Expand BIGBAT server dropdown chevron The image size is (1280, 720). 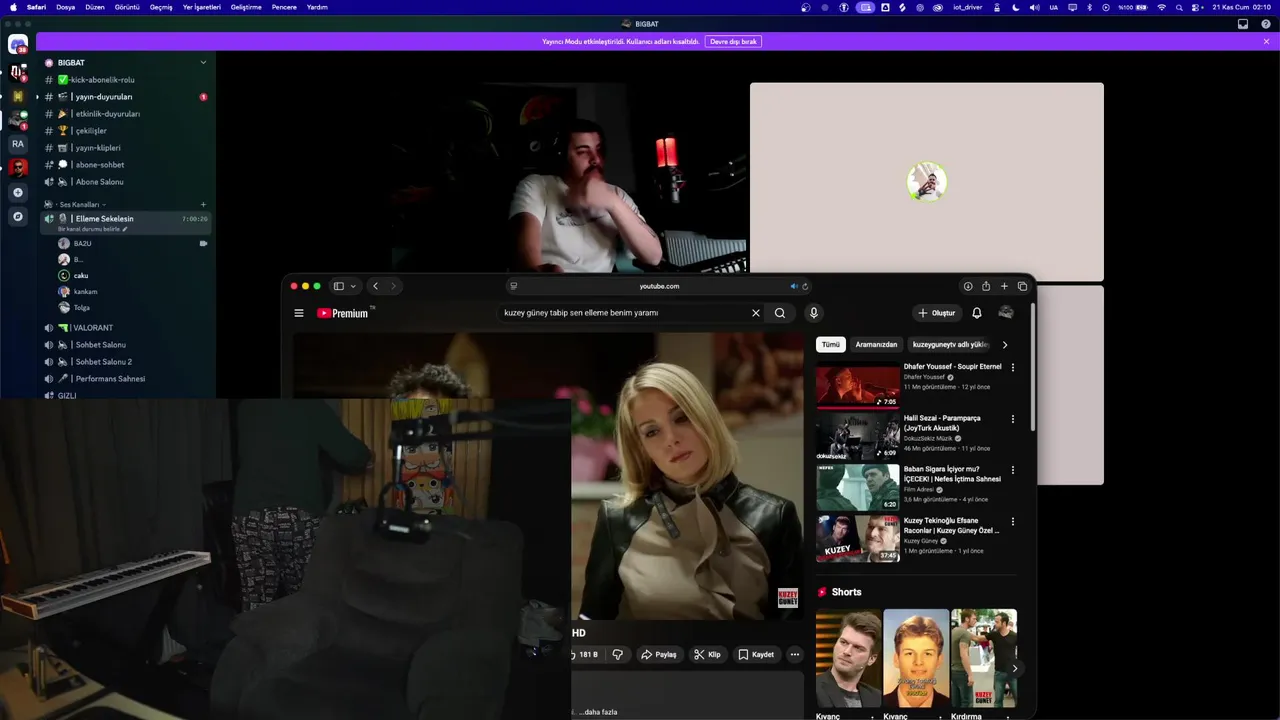(x=203, y=62)
